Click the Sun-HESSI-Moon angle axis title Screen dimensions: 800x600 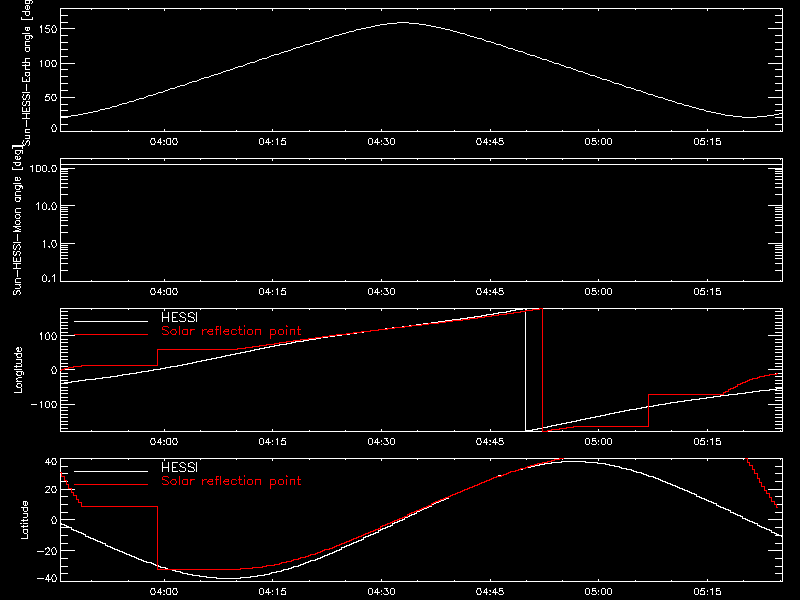pos(17,220)
